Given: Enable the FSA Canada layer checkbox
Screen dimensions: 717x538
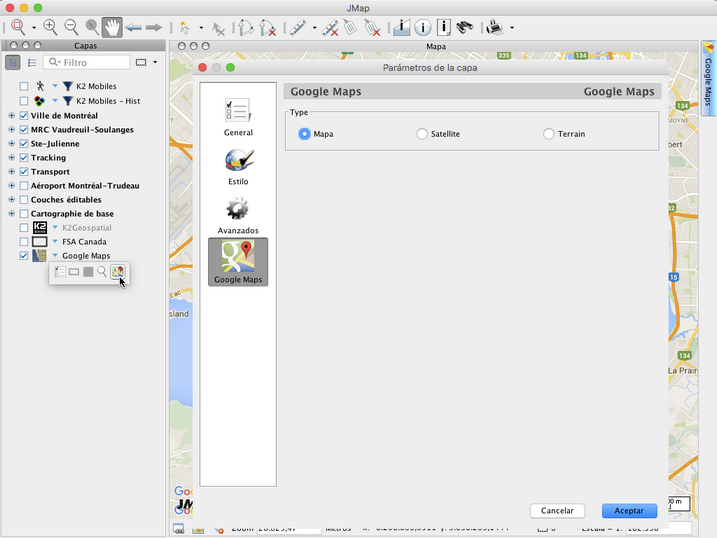Looking at the screenshot, I should point(24,242).
